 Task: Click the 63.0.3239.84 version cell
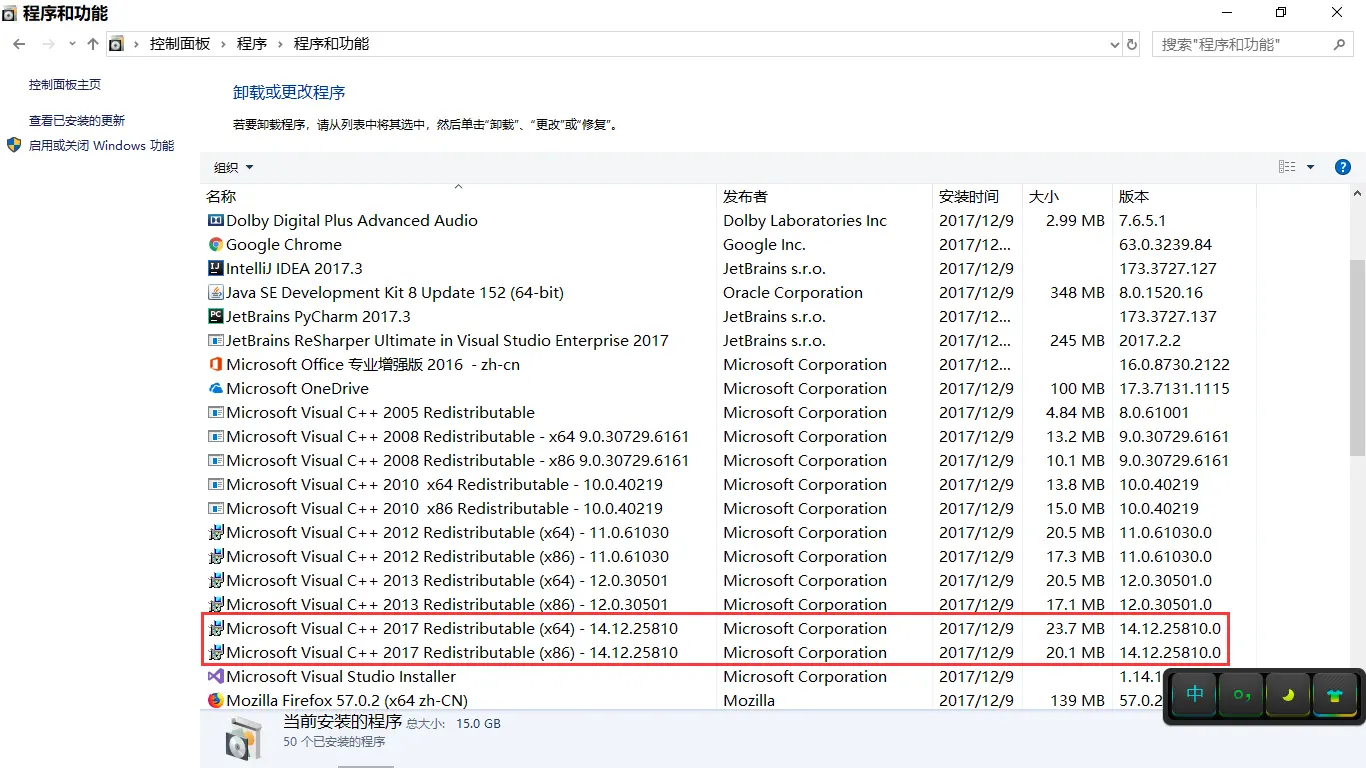click(1165, 244)
